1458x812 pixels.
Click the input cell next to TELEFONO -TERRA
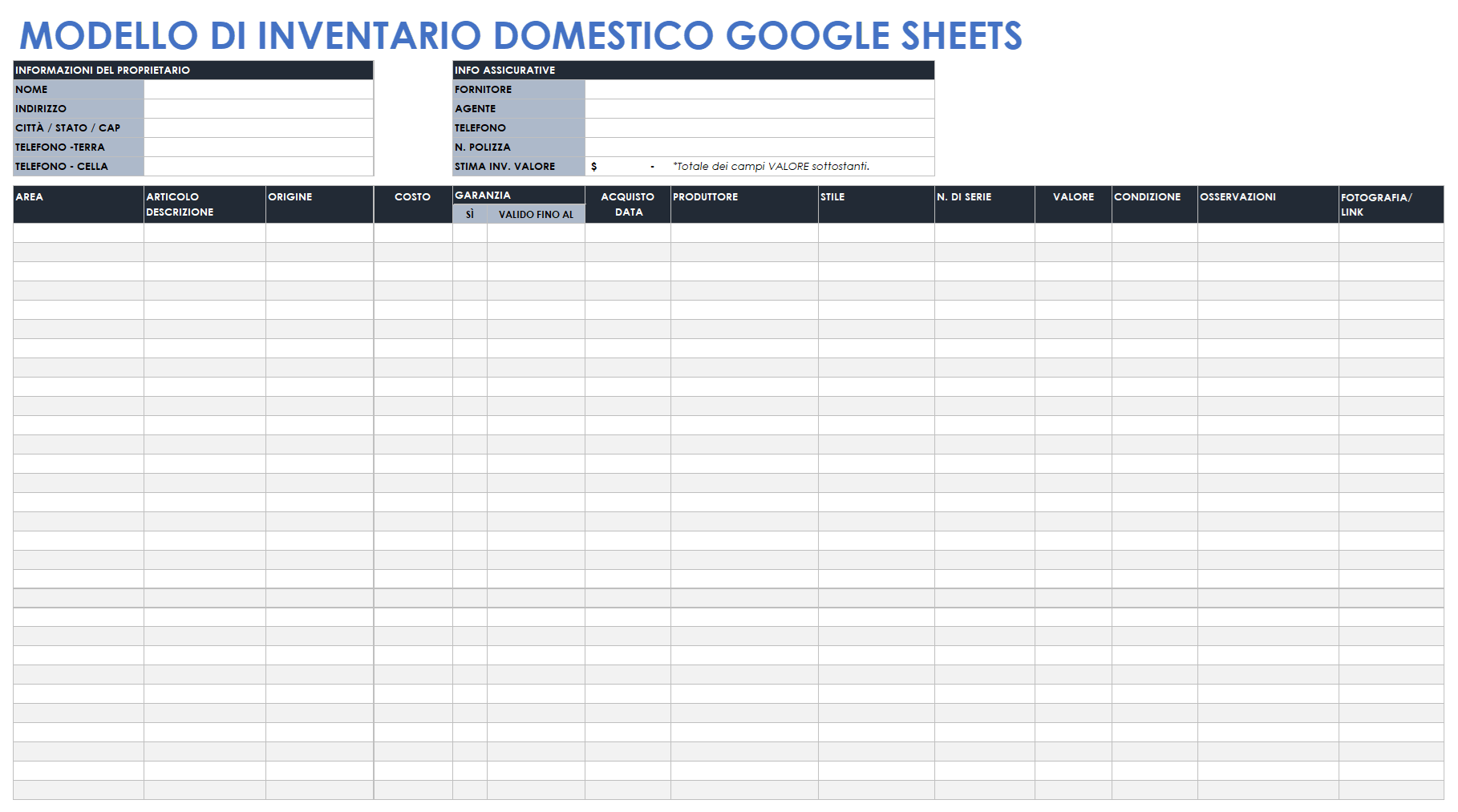258,147
